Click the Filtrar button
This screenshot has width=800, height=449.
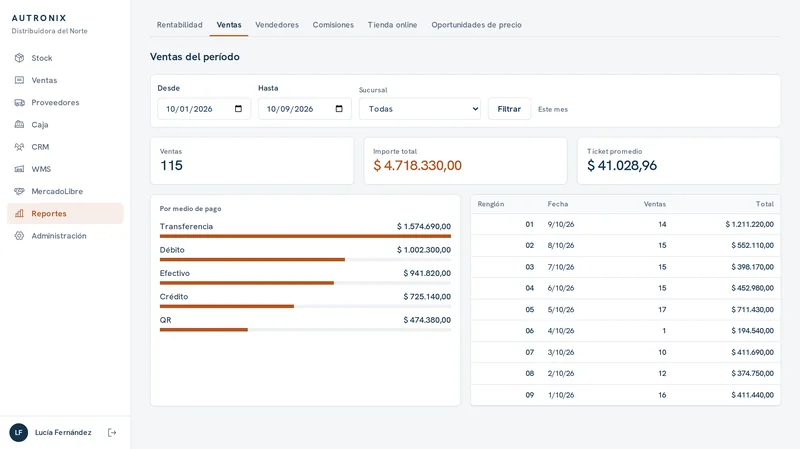509,109
